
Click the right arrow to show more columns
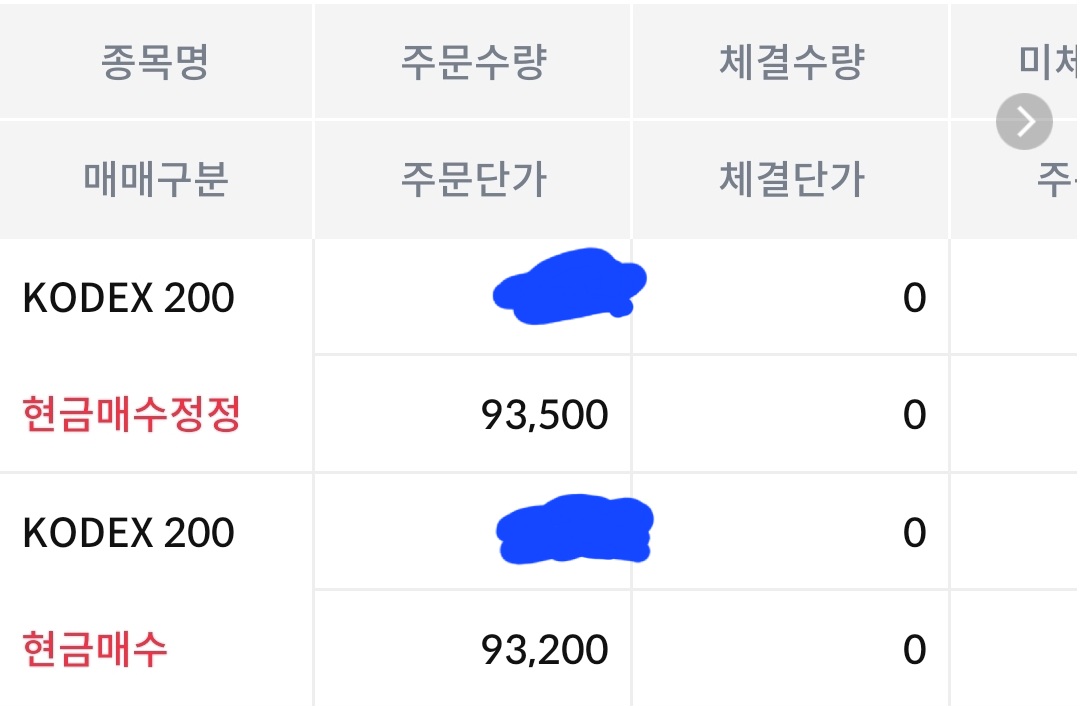pyautogui.click(x=1024, y=121)
